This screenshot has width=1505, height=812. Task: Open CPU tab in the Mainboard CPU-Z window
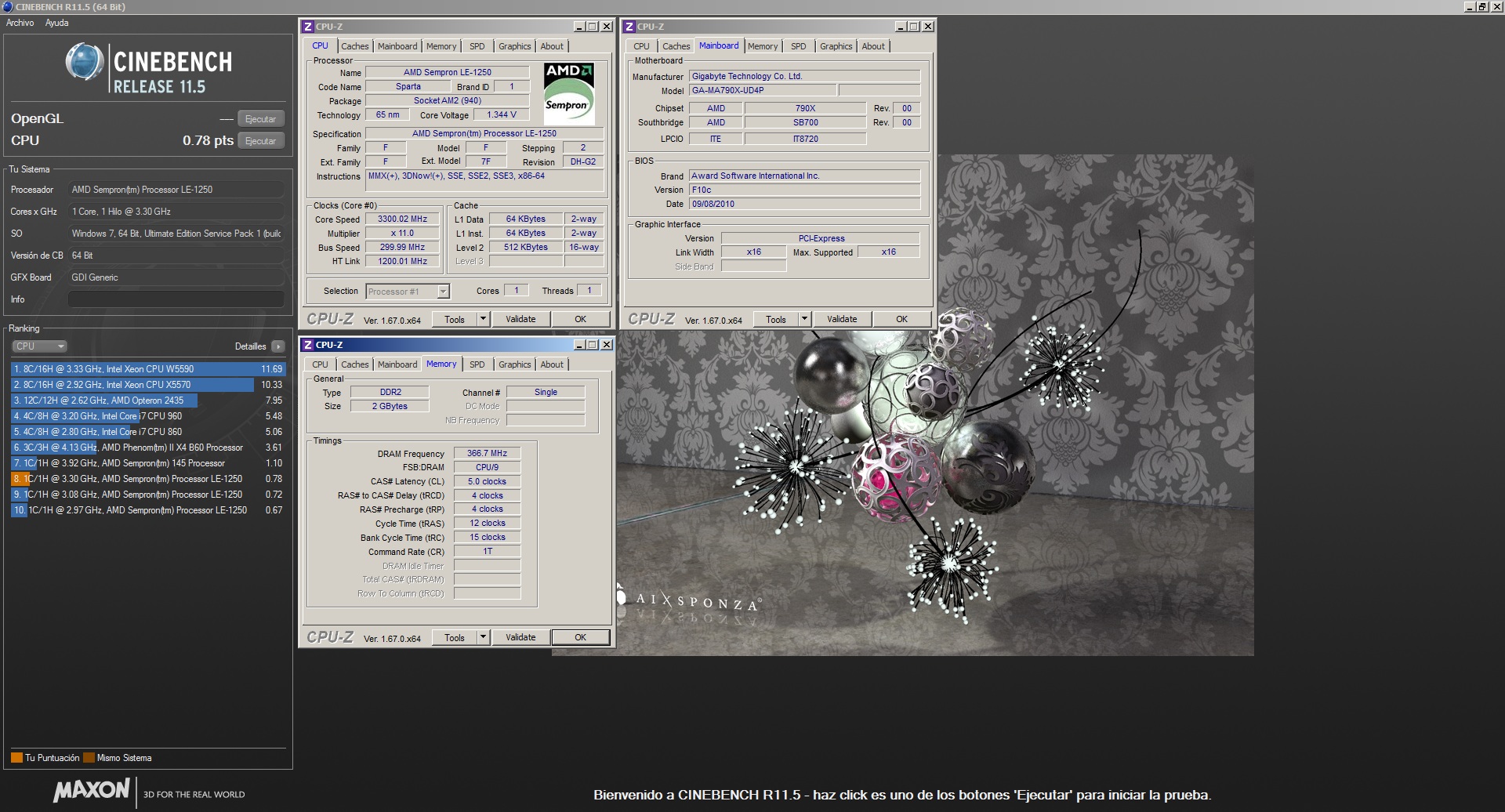point(641,46)
